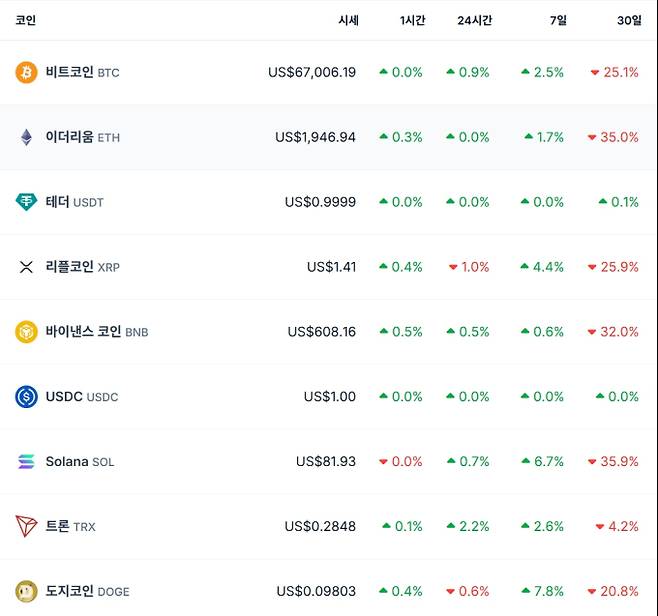
Task: Click Ethereum 1-hour change 0.3%
Action: [x=401, y=137]
